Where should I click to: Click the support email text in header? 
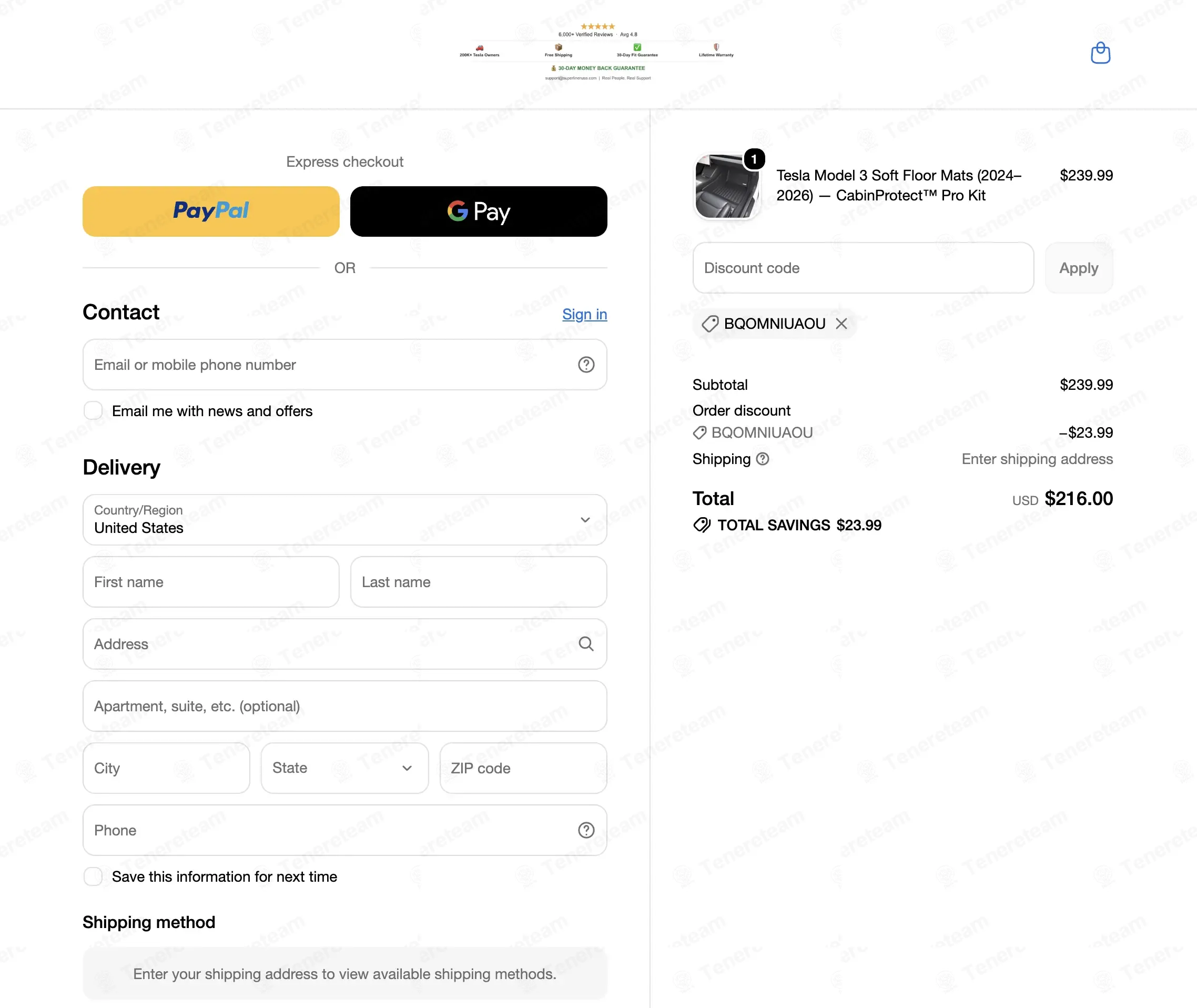coord(571,78)
